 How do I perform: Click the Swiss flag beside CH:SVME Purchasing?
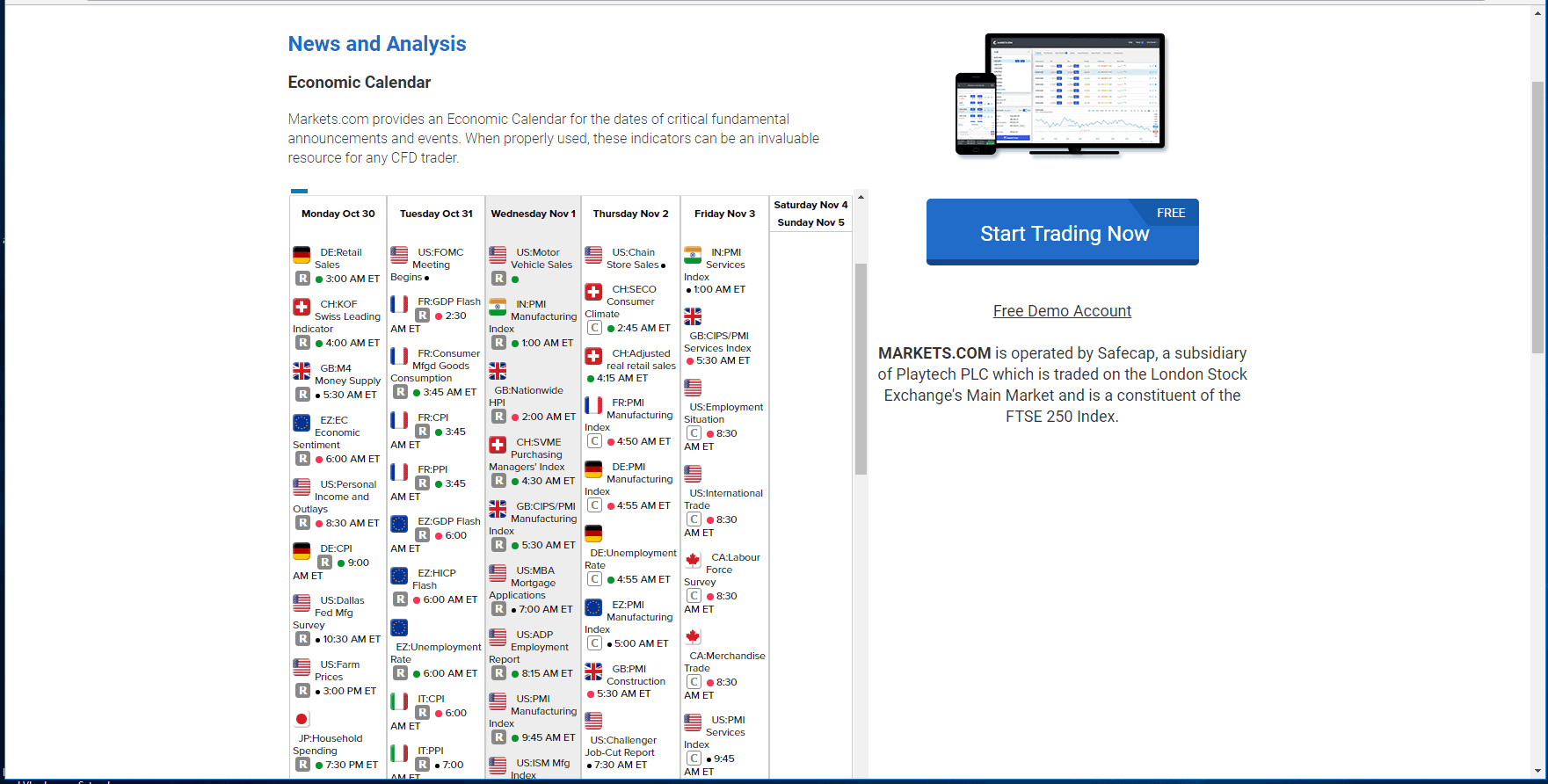[x=498, y=445]
